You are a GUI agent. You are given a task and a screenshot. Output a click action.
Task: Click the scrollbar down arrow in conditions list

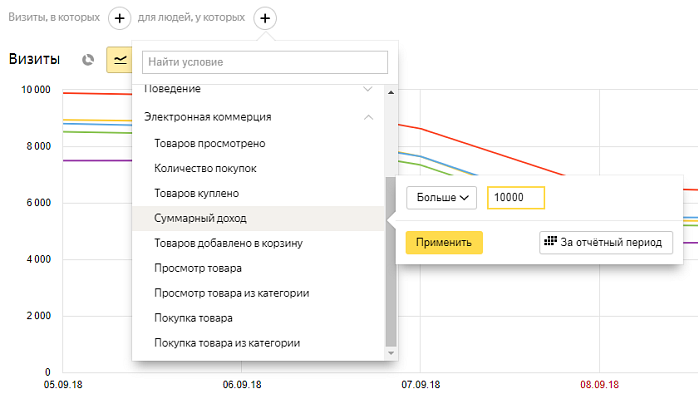click(391, 353)
